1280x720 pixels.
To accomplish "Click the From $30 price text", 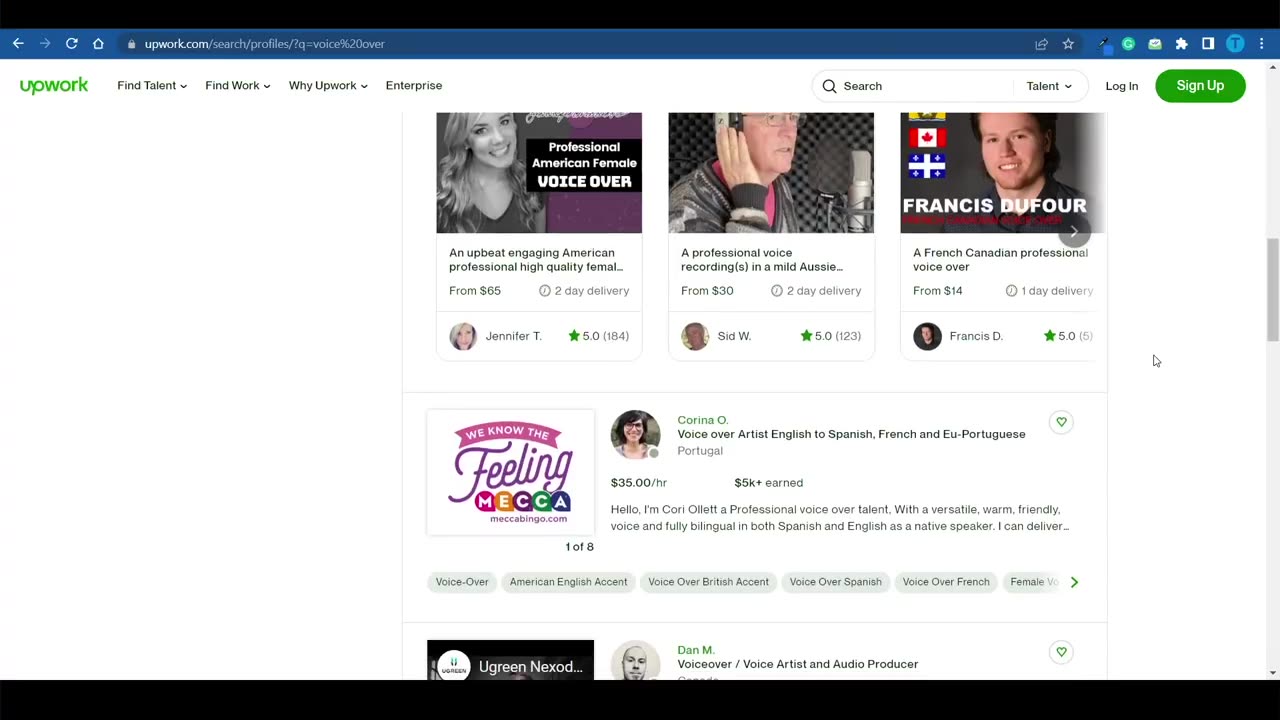I will [x=707, y=291].
